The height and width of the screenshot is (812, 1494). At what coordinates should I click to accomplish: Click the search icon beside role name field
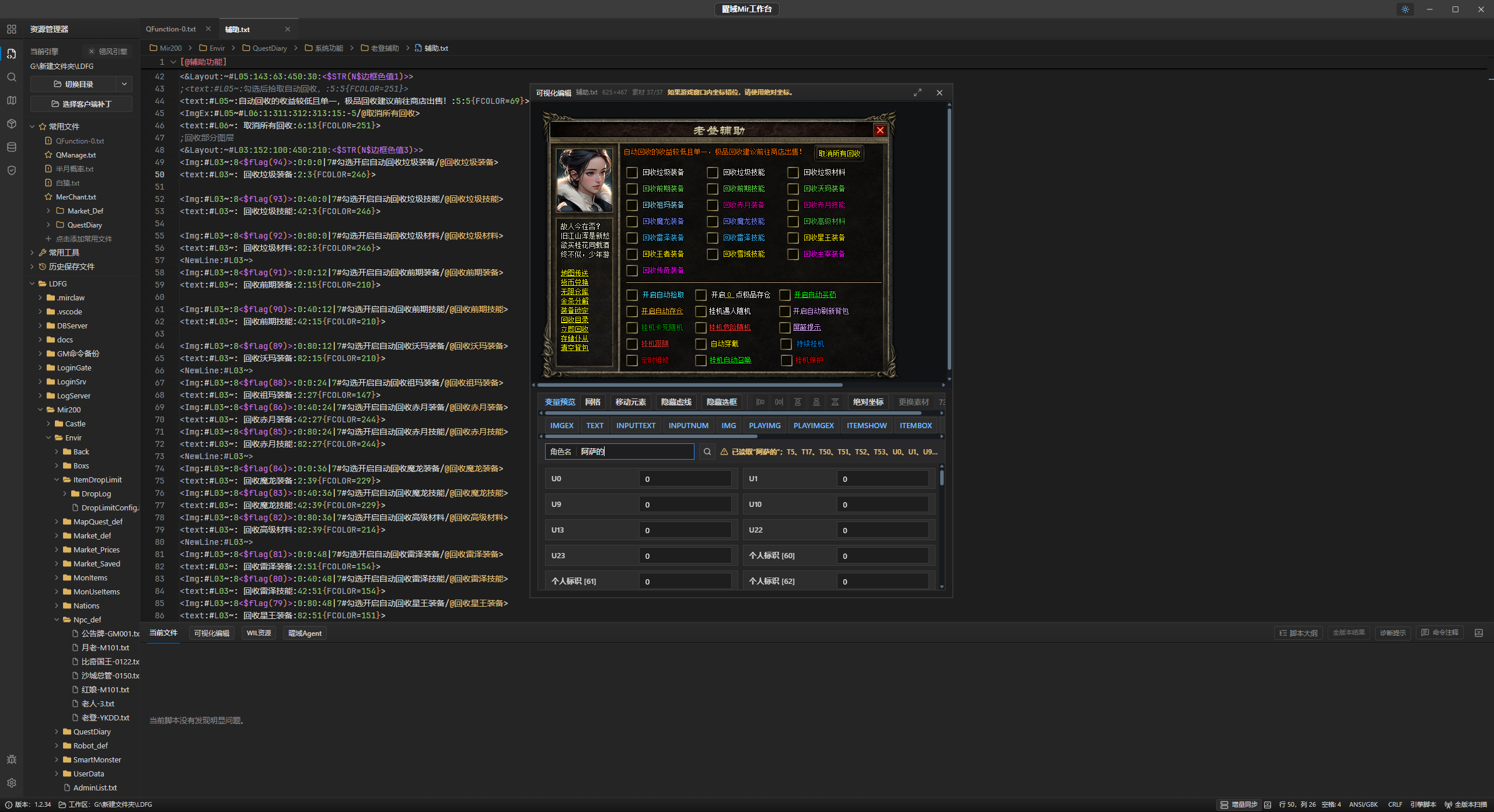[x=707, y=452]
